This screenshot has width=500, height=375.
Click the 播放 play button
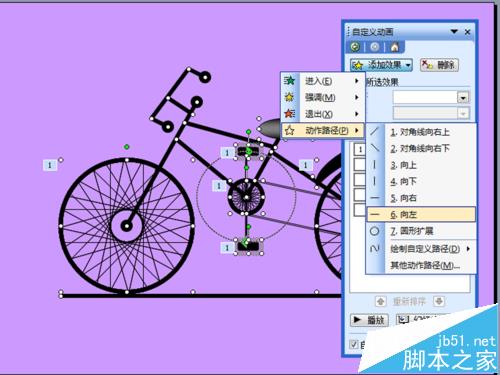pos(369,320)
